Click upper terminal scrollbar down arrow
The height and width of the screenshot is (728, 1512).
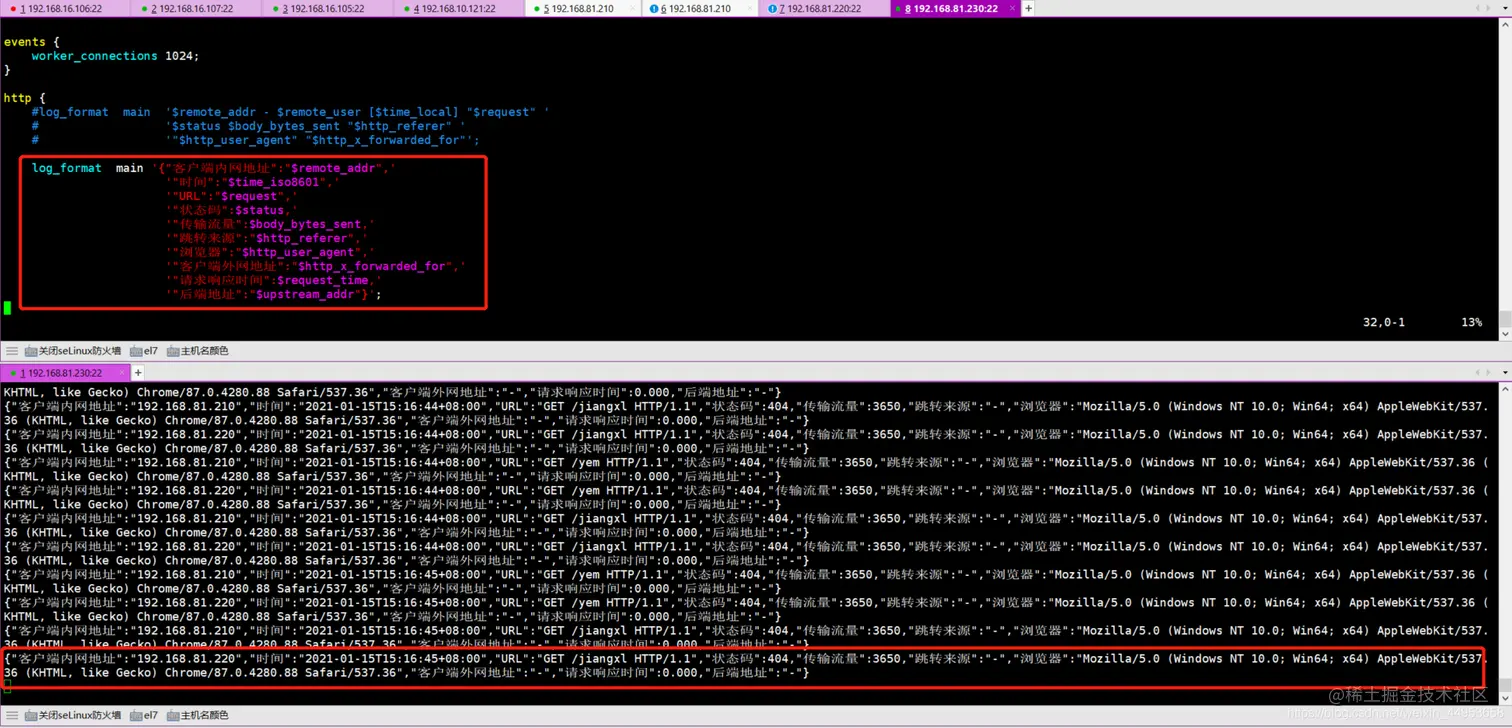(x=1505, y=334)
